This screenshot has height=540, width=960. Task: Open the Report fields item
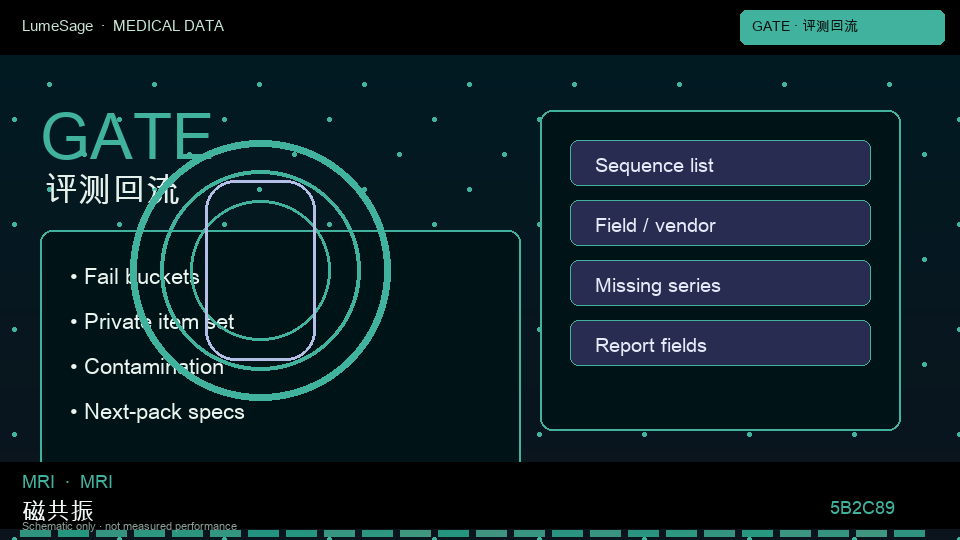coord(720,343)
